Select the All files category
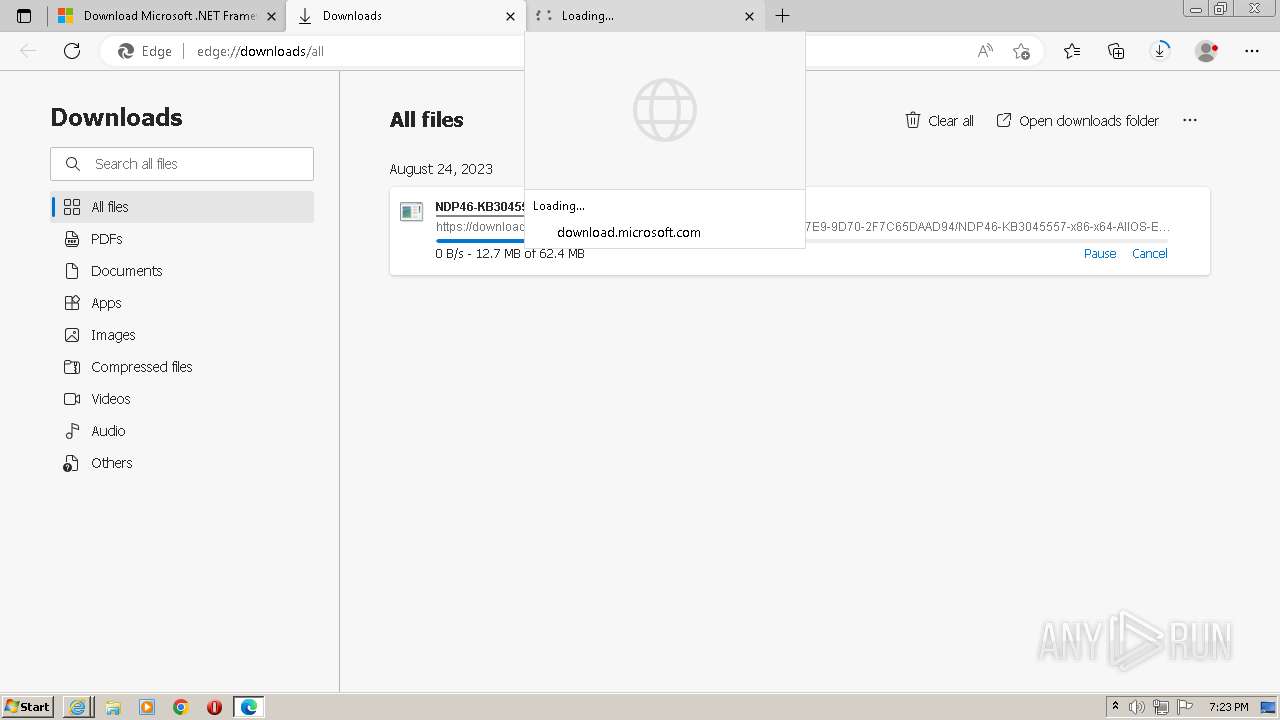Screen dimensions: 1280x720 click(182, 207)
